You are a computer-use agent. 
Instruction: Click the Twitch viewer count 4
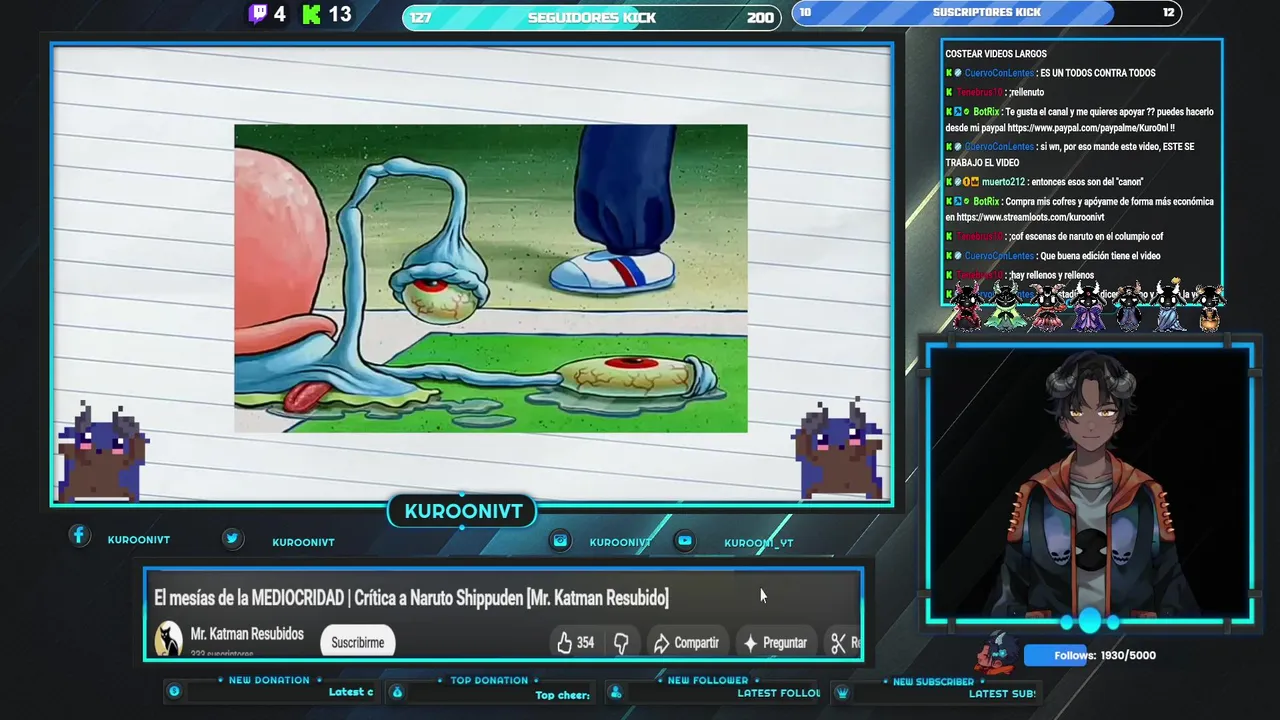[279, 14]
